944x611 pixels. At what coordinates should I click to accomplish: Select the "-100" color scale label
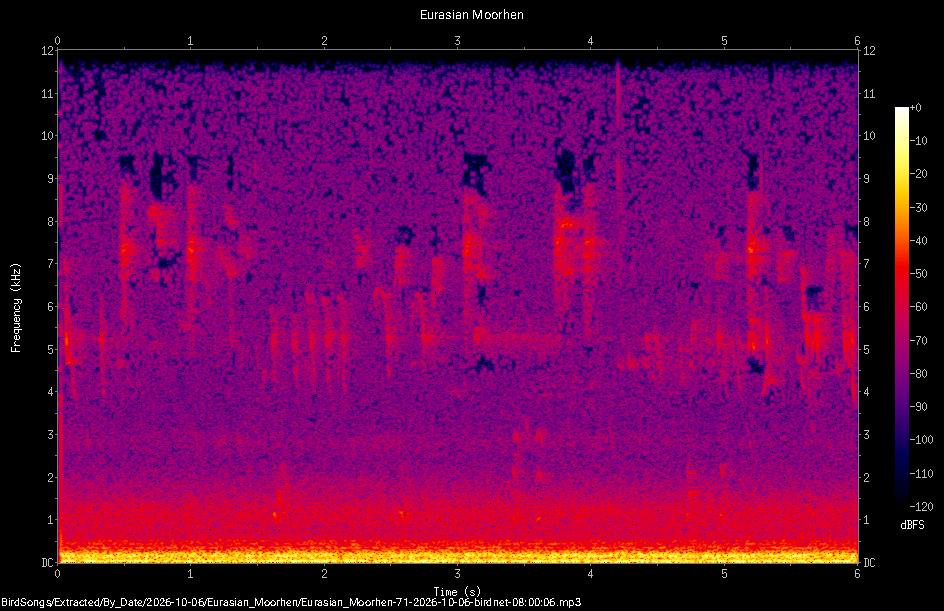click(921, 440)
